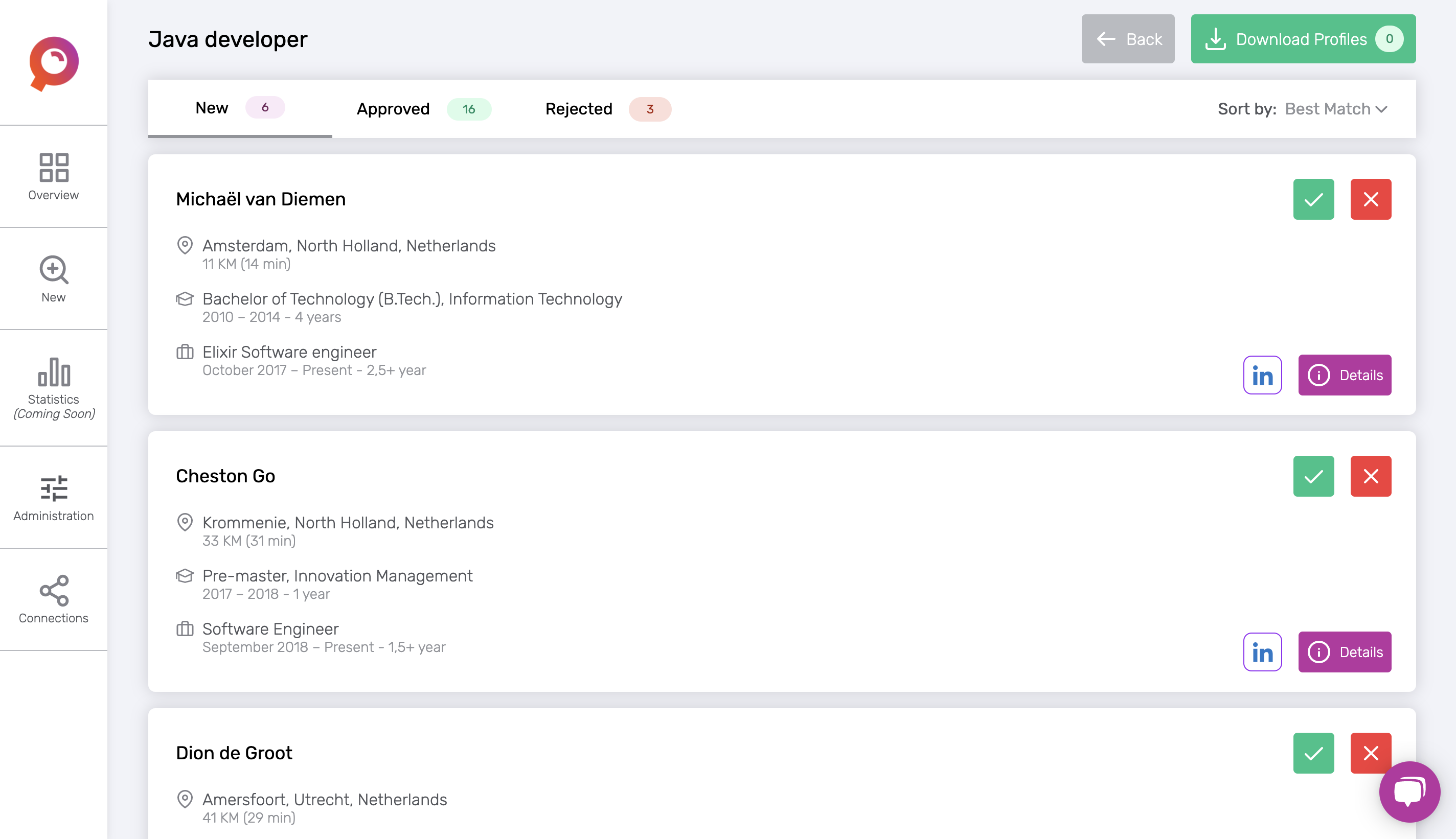Image resolution: width=1456 pixels, height=839 pixels.
Task: Approve Michaël van Diemen with the green checkmark
Action: (1314, 199)
